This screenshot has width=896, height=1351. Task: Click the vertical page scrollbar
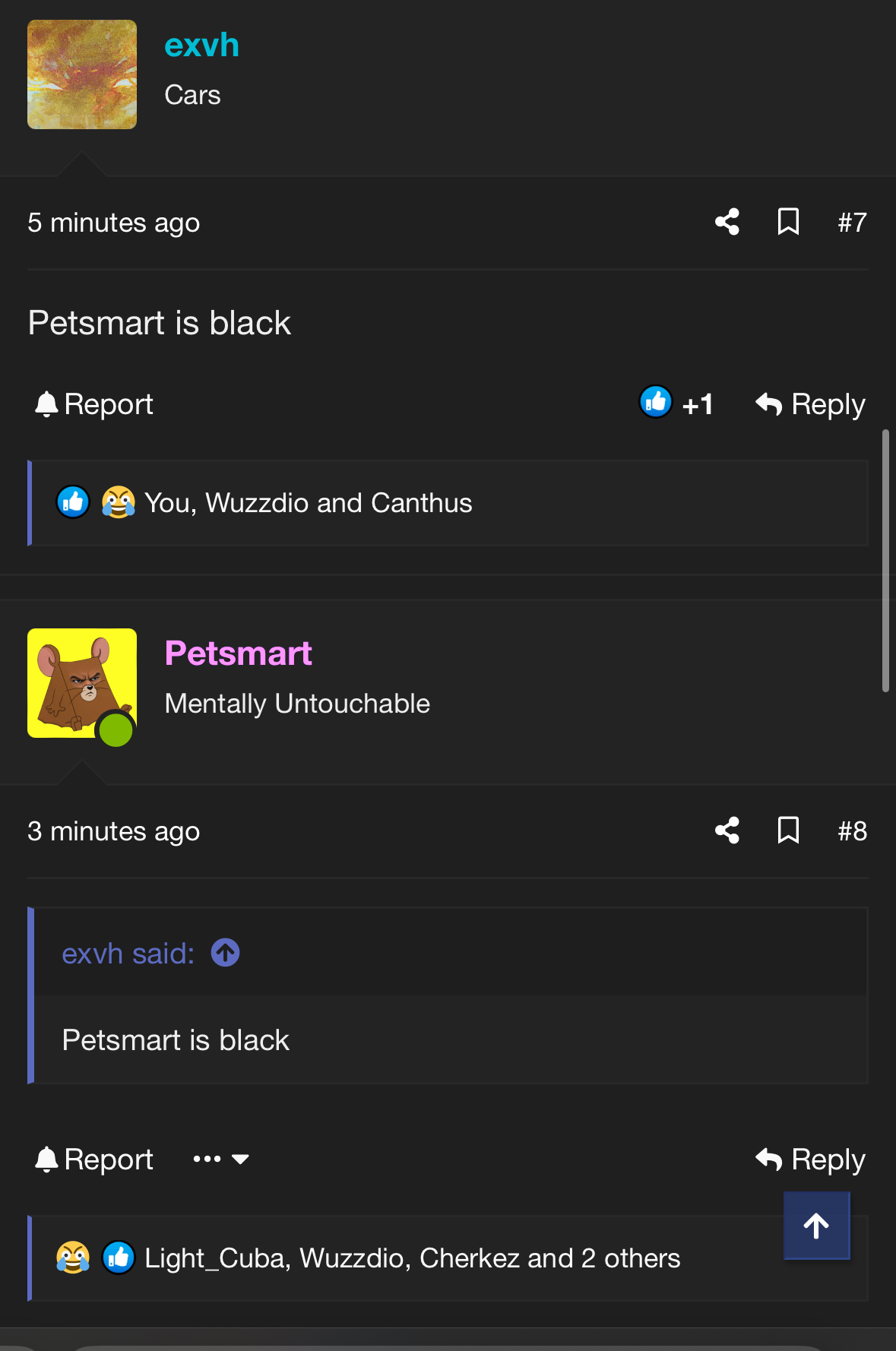[x=885, y=561]
